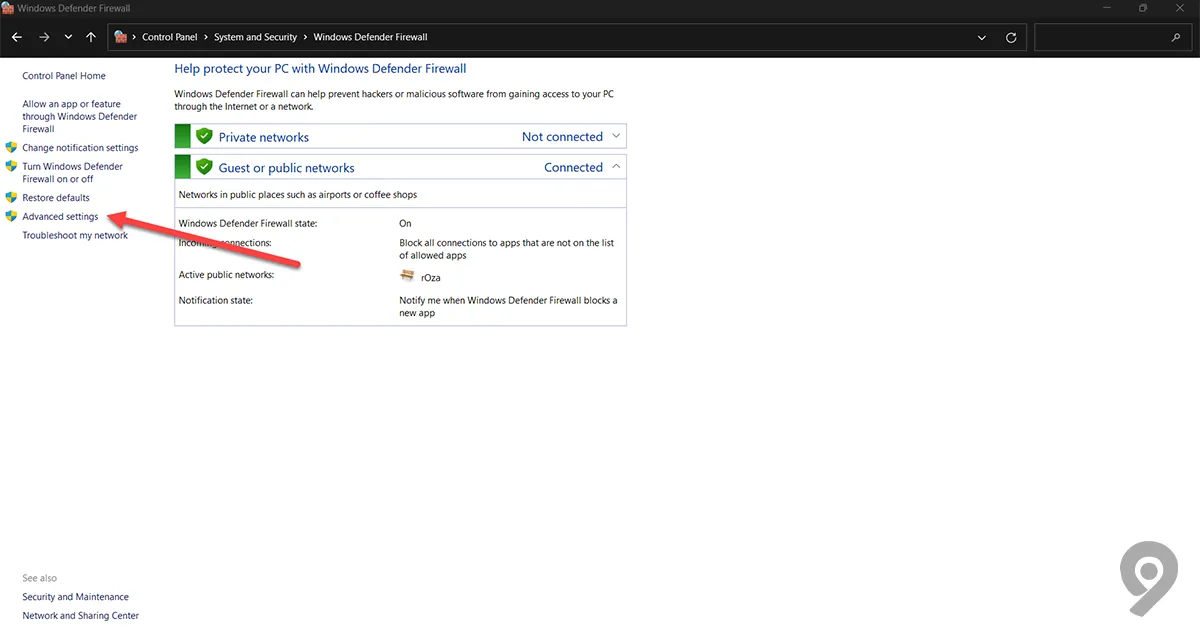Click the shield icon next to Advanced settings
This screenshot has width=1200, height=637.
coord(12,216)
